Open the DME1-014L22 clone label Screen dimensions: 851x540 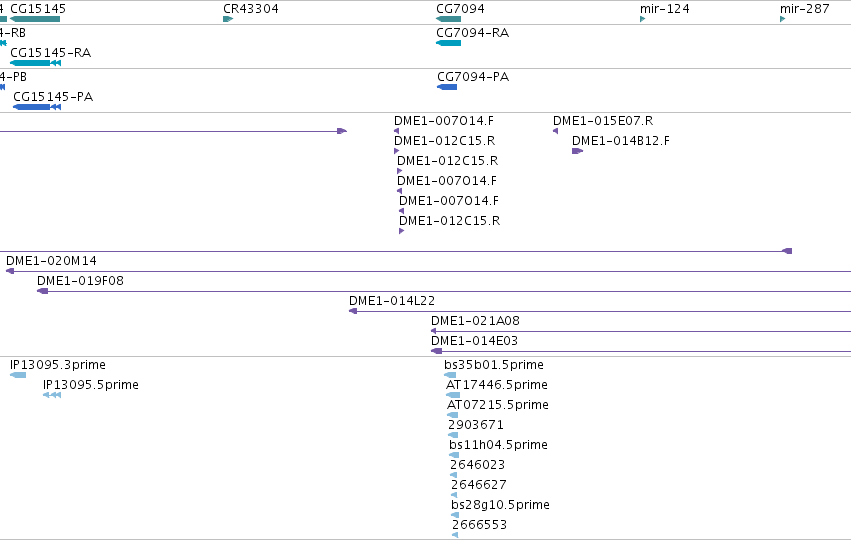coord(392,301)
